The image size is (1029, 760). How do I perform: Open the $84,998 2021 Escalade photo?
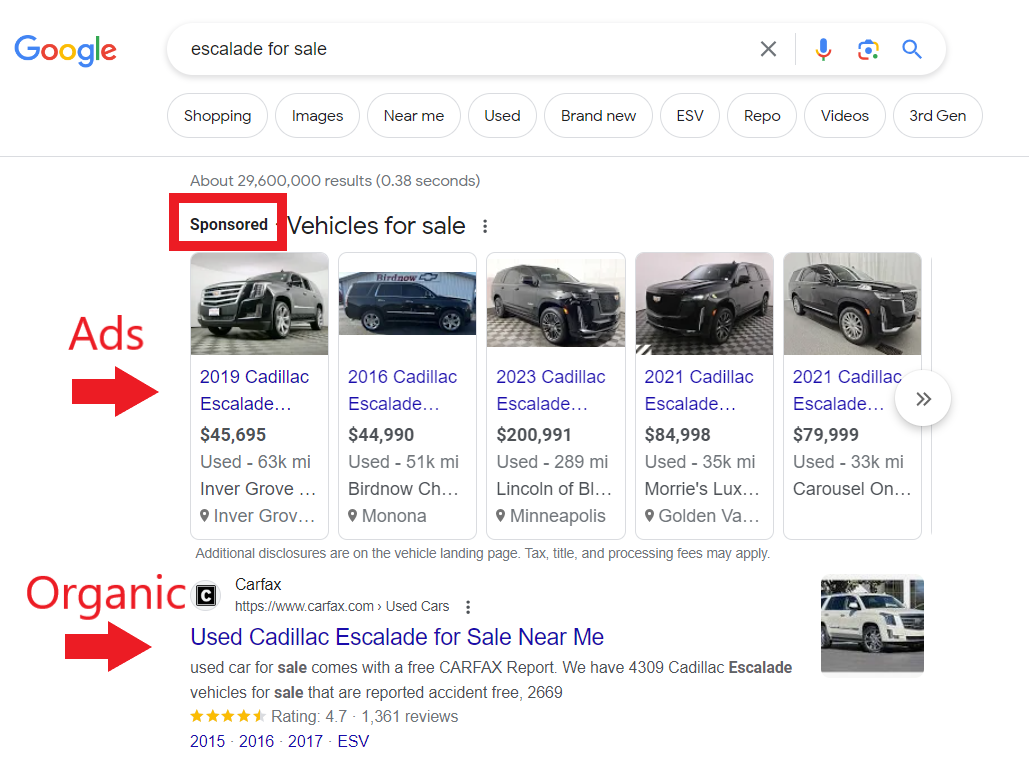point(704,304)
